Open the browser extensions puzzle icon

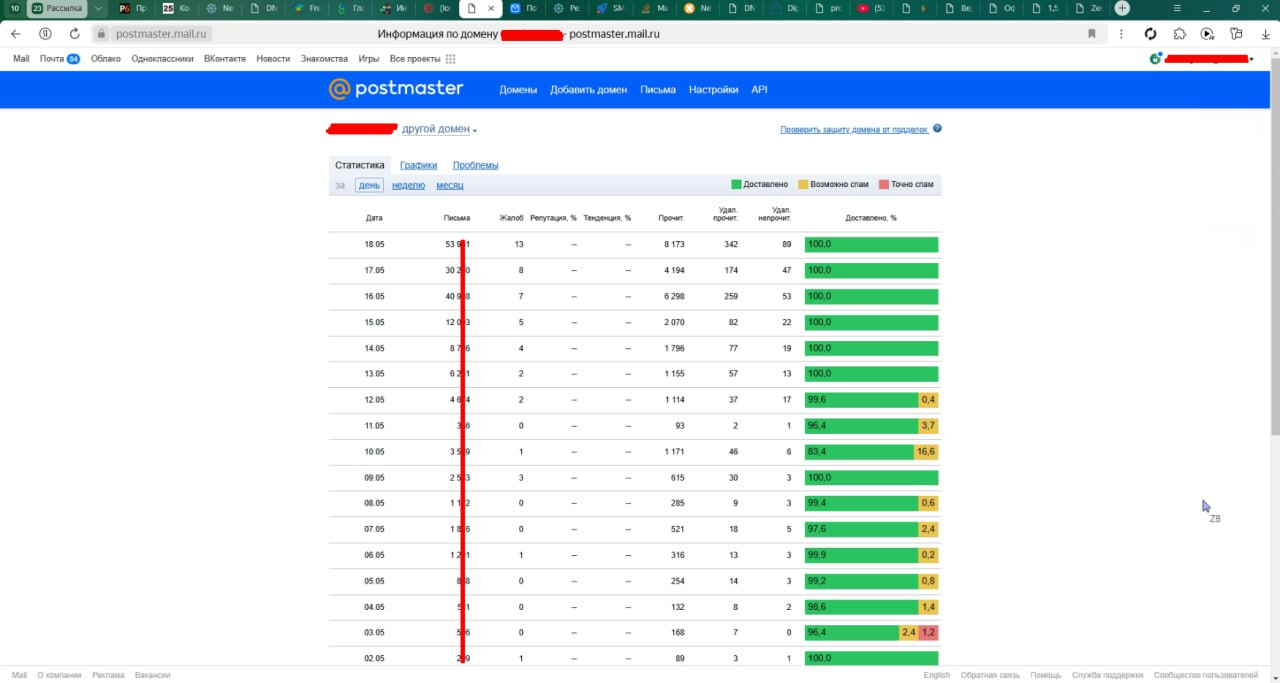1180,34
